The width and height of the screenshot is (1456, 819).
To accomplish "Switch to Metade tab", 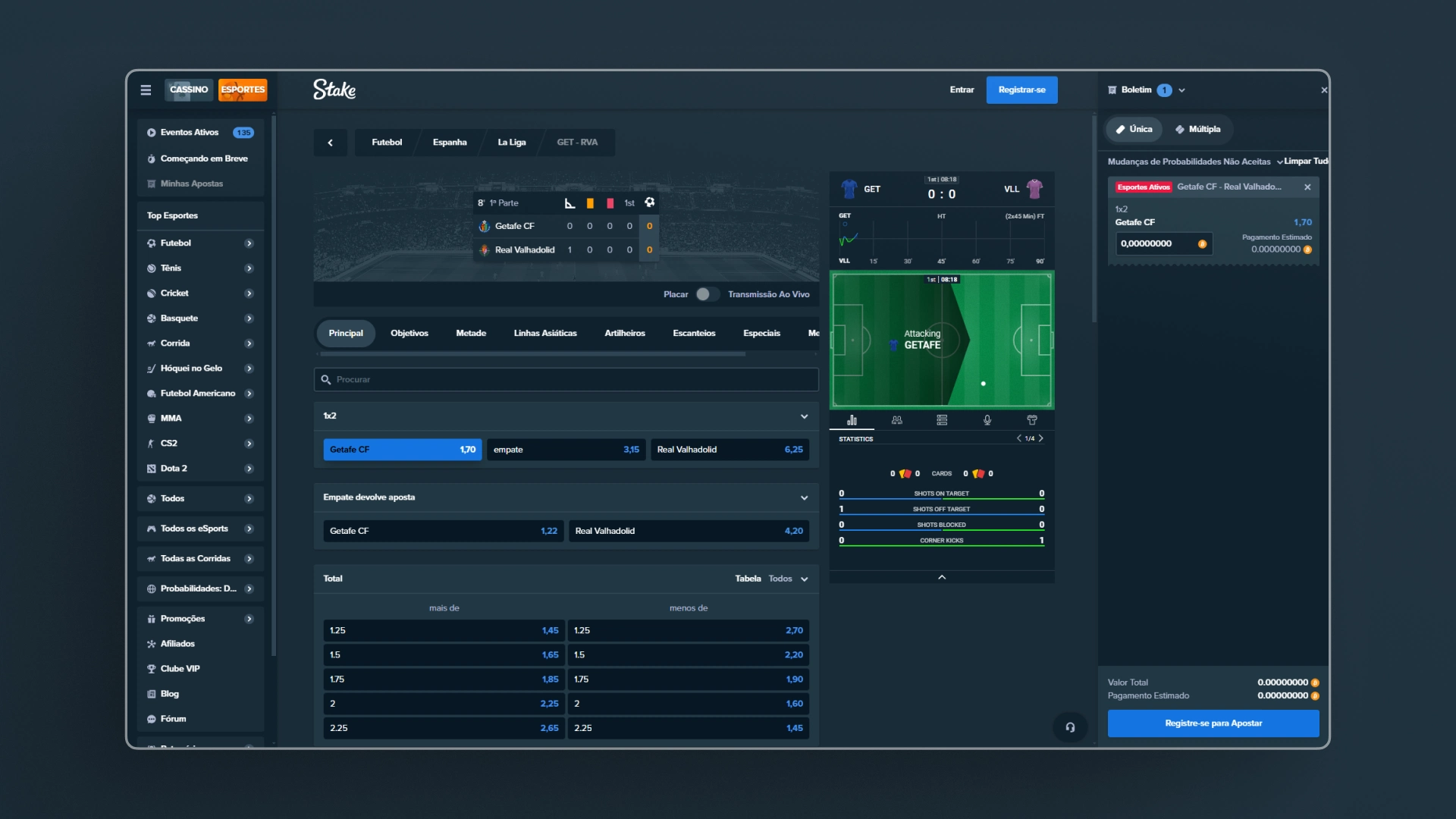I will (471, 334).
